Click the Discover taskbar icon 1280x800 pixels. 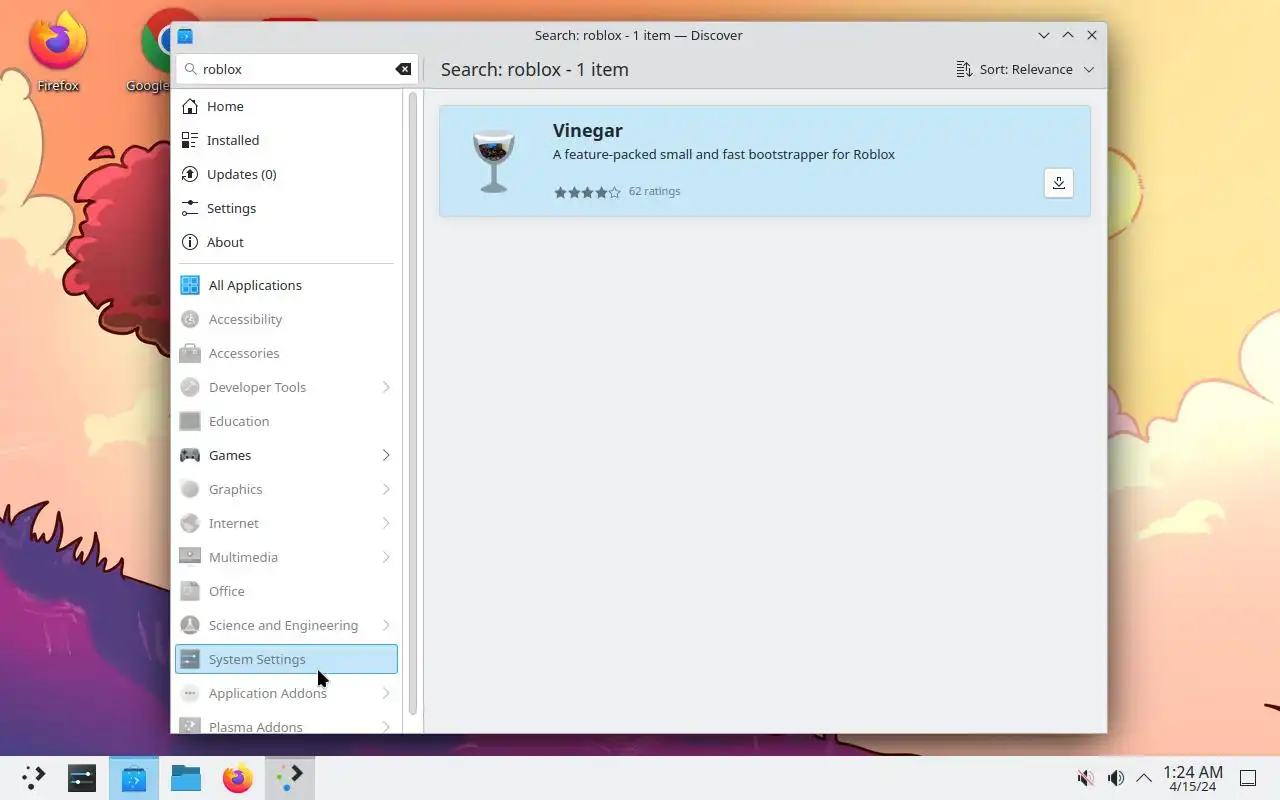tap(134, 778)
